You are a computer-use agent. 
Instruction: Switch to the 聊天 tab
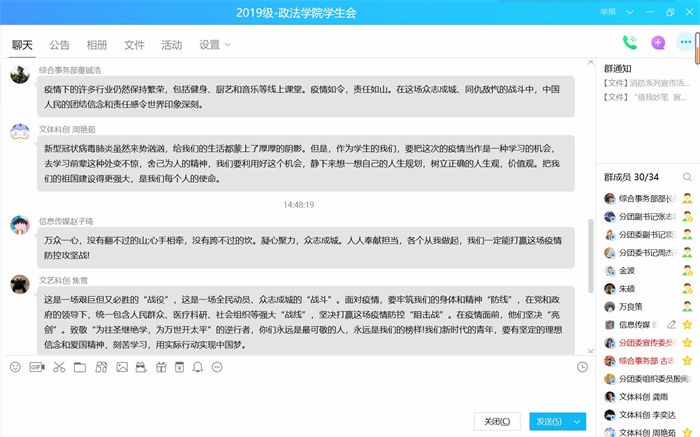coord(22,45)
